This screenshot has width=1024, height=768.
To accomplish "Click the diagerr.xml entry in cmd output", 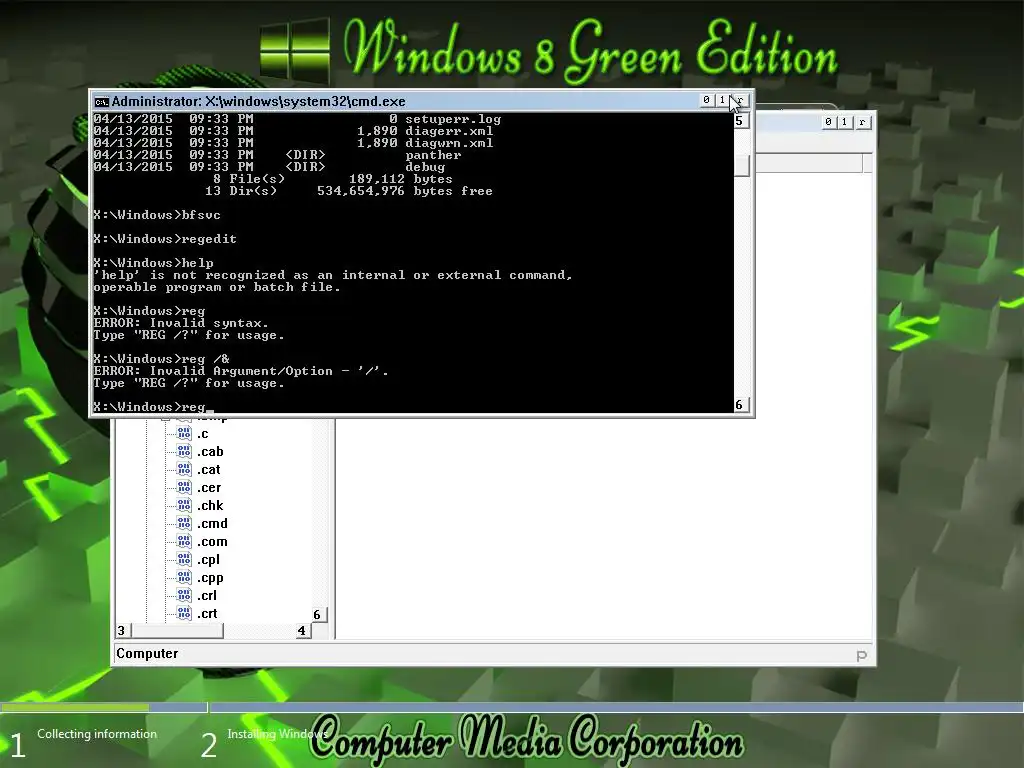I will pos(449,131).
